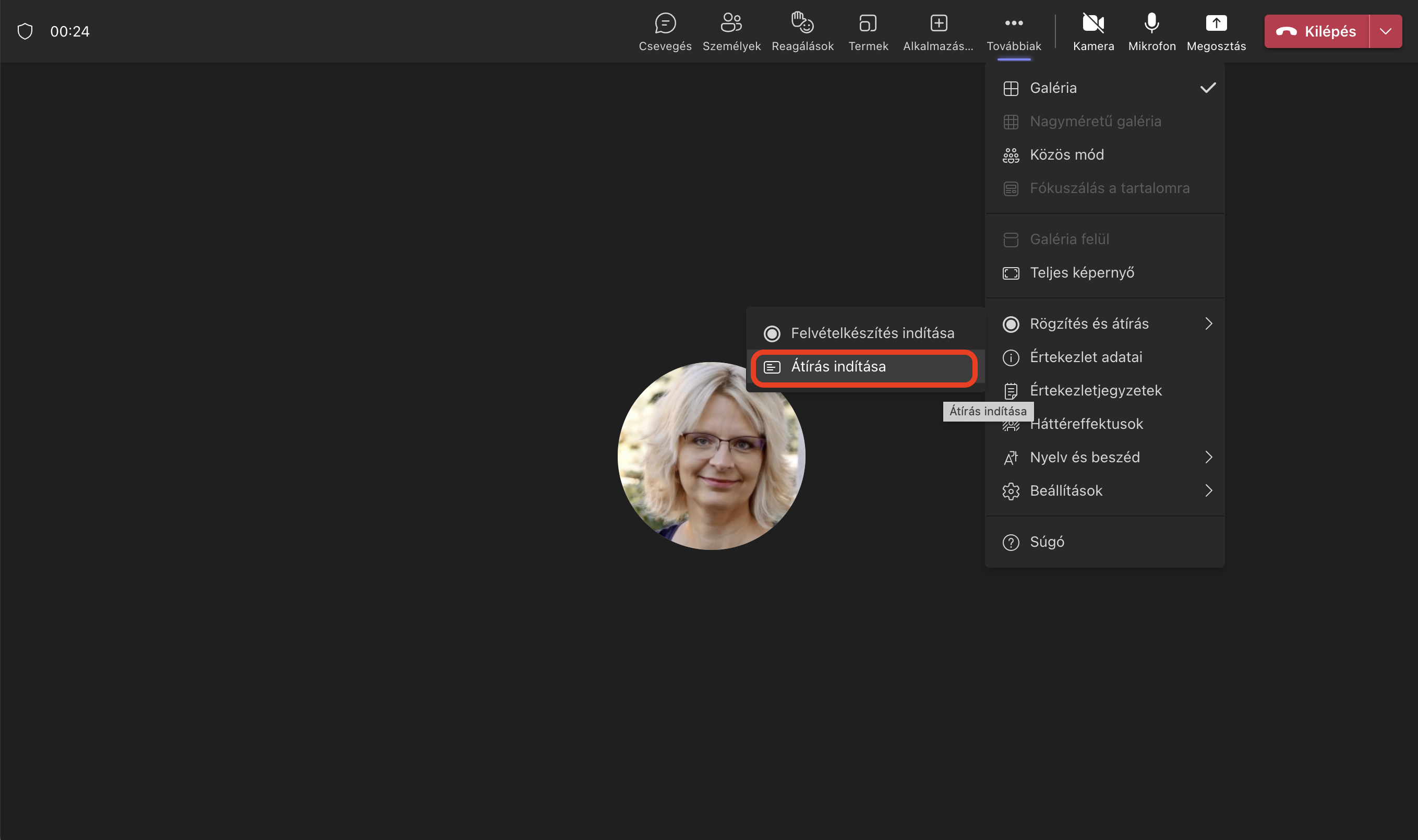Open Értekezletjegyzetek meeting notes

[1104, 391]
